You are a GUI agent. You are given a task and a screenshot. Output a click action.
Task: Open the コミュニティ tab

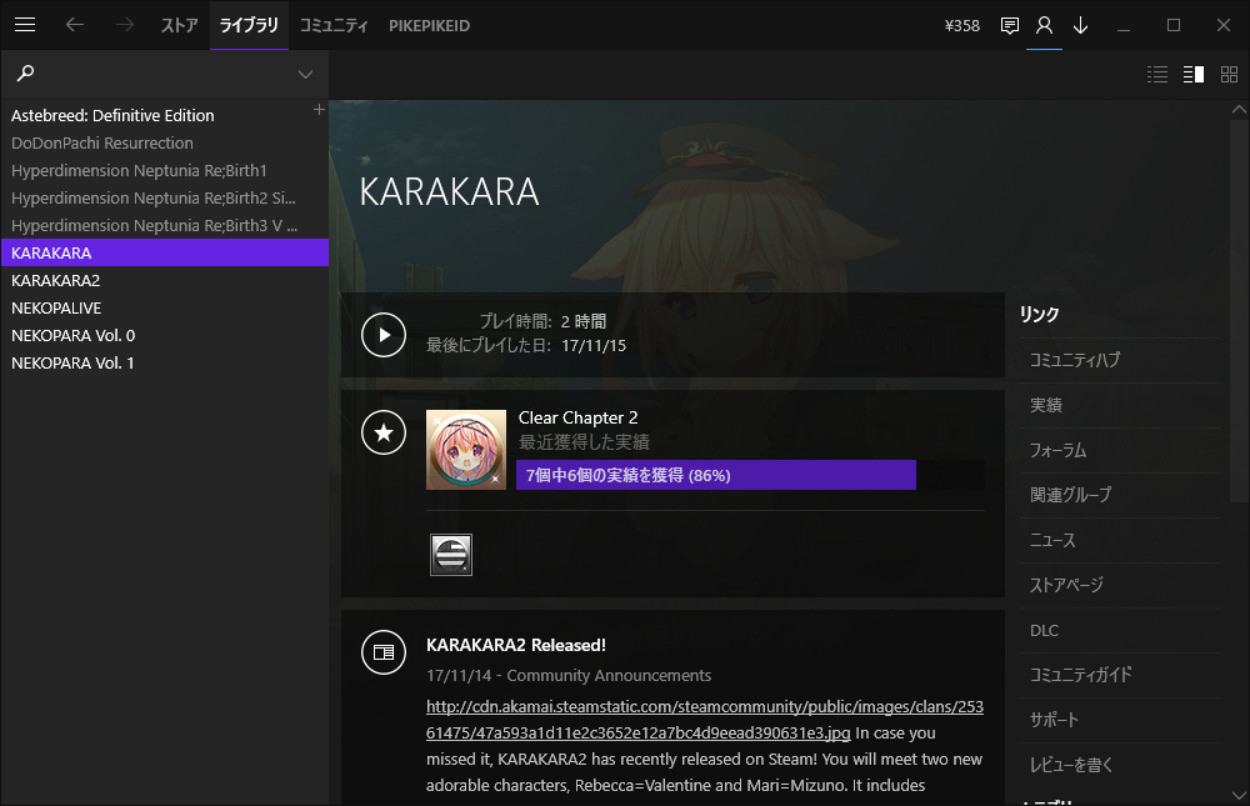click(334, 25)
